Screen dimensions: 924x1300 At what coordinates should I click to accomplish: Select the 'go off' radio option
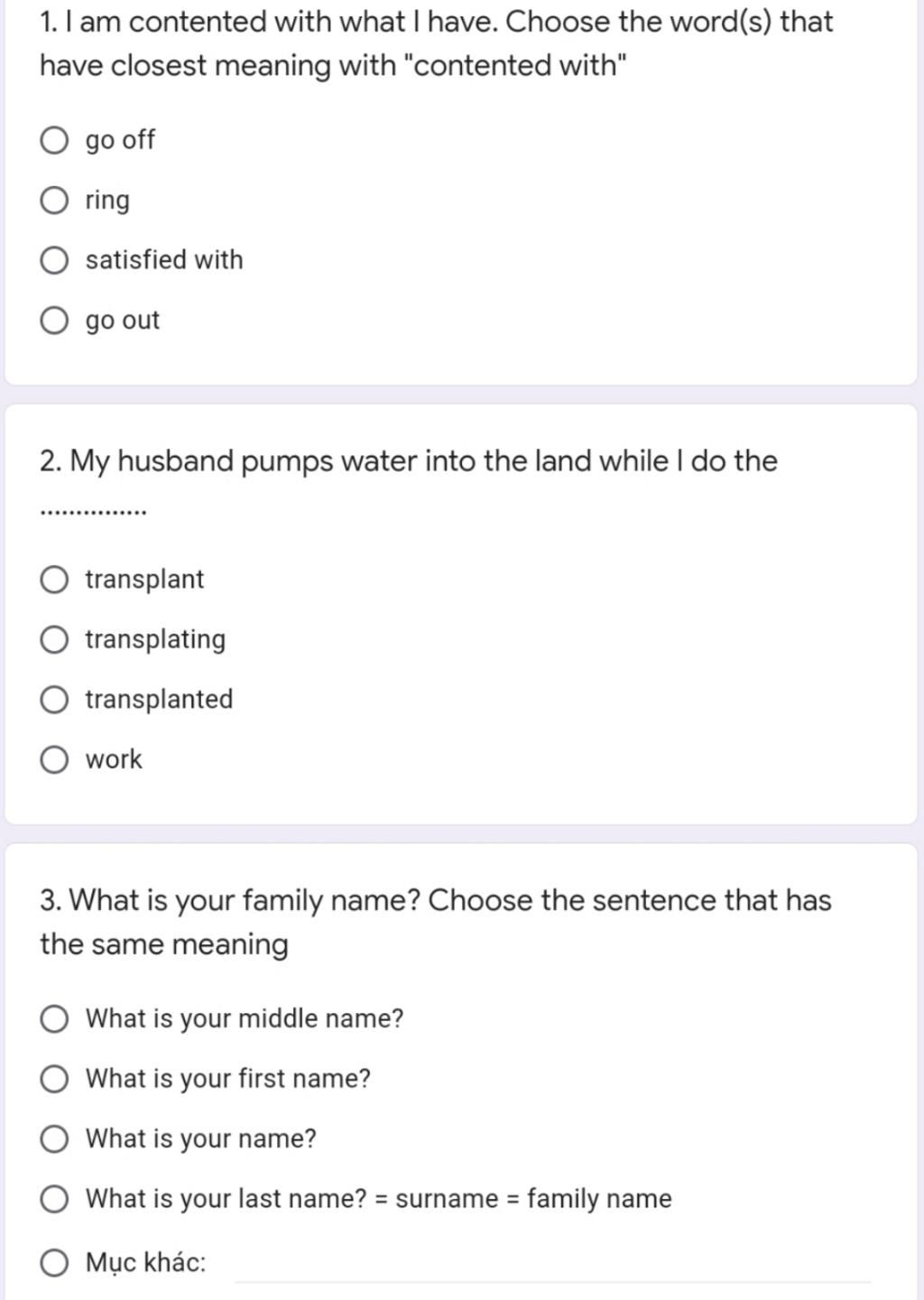point(54,141)
